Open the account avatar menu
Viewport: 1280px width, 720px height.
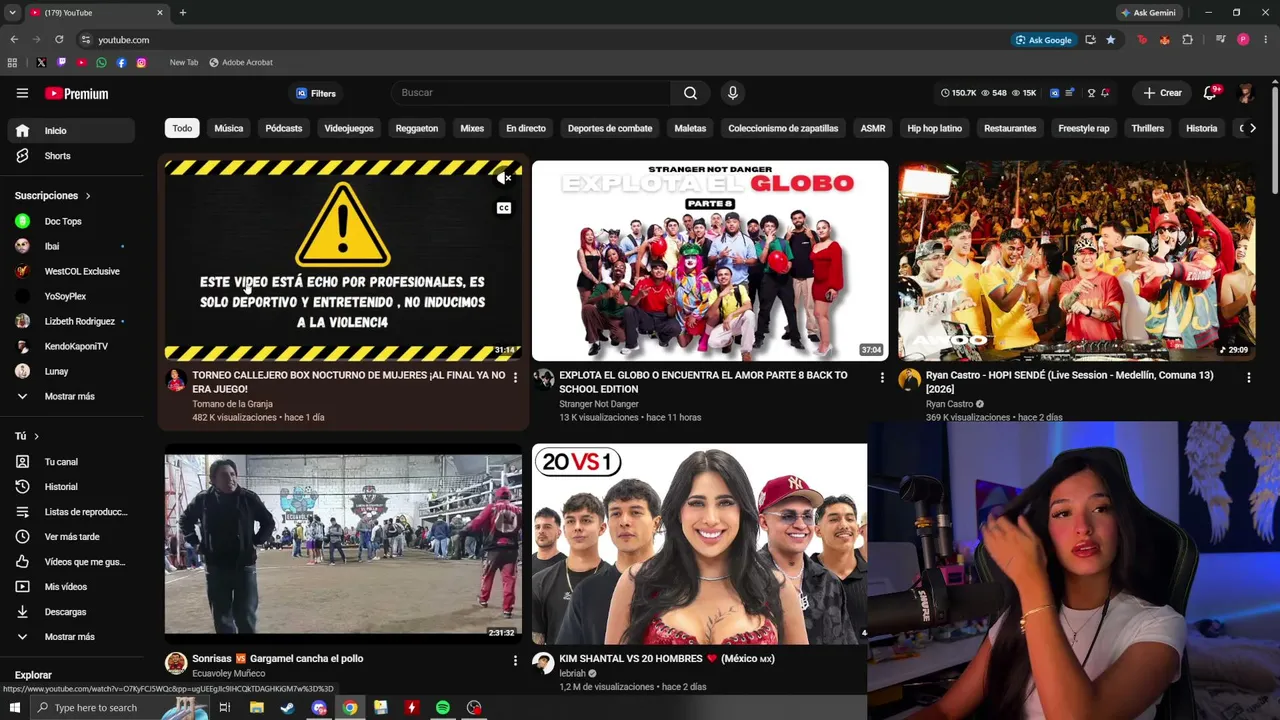(x=1246, y=93)
